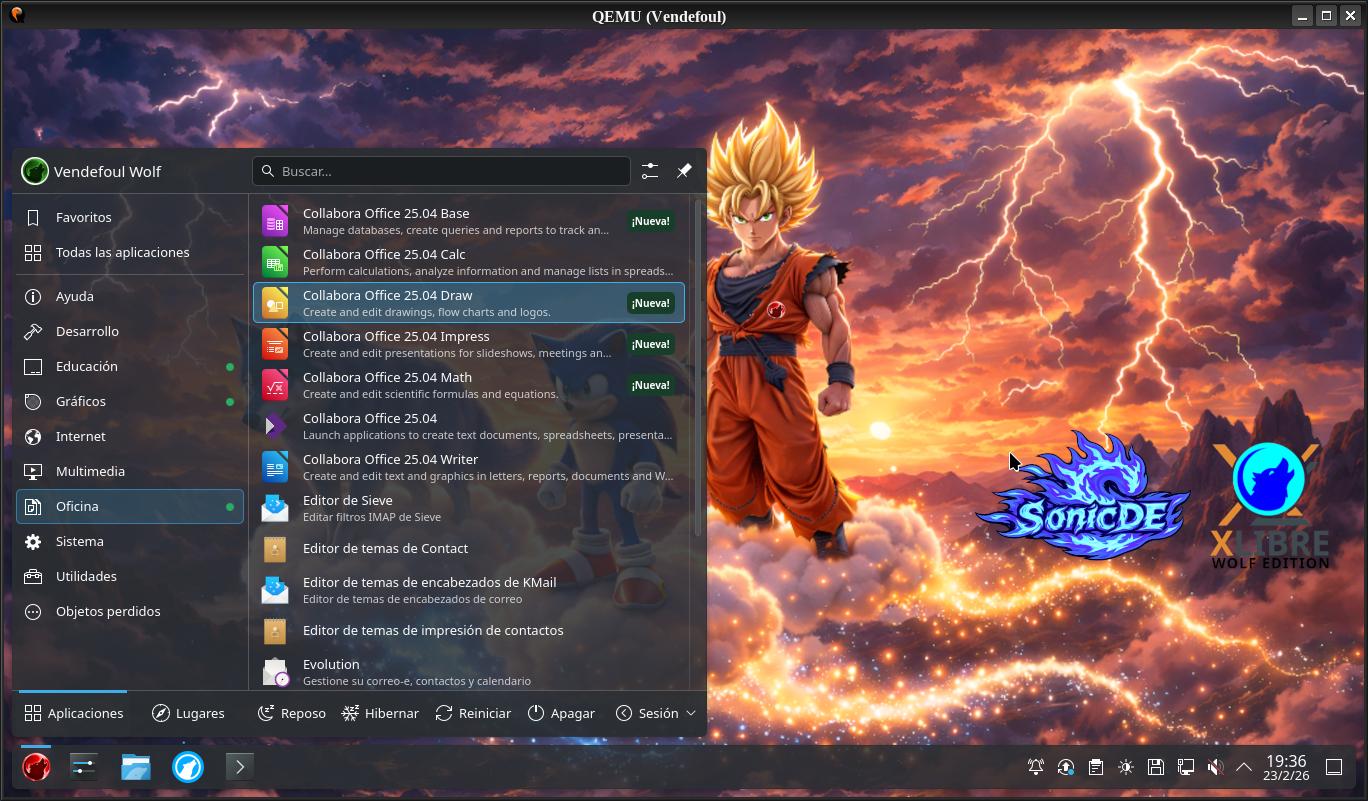Viewport: 1368px width, 801px height.
Task: Launch the Evolution mail client icon
Action: coord(275,672)
